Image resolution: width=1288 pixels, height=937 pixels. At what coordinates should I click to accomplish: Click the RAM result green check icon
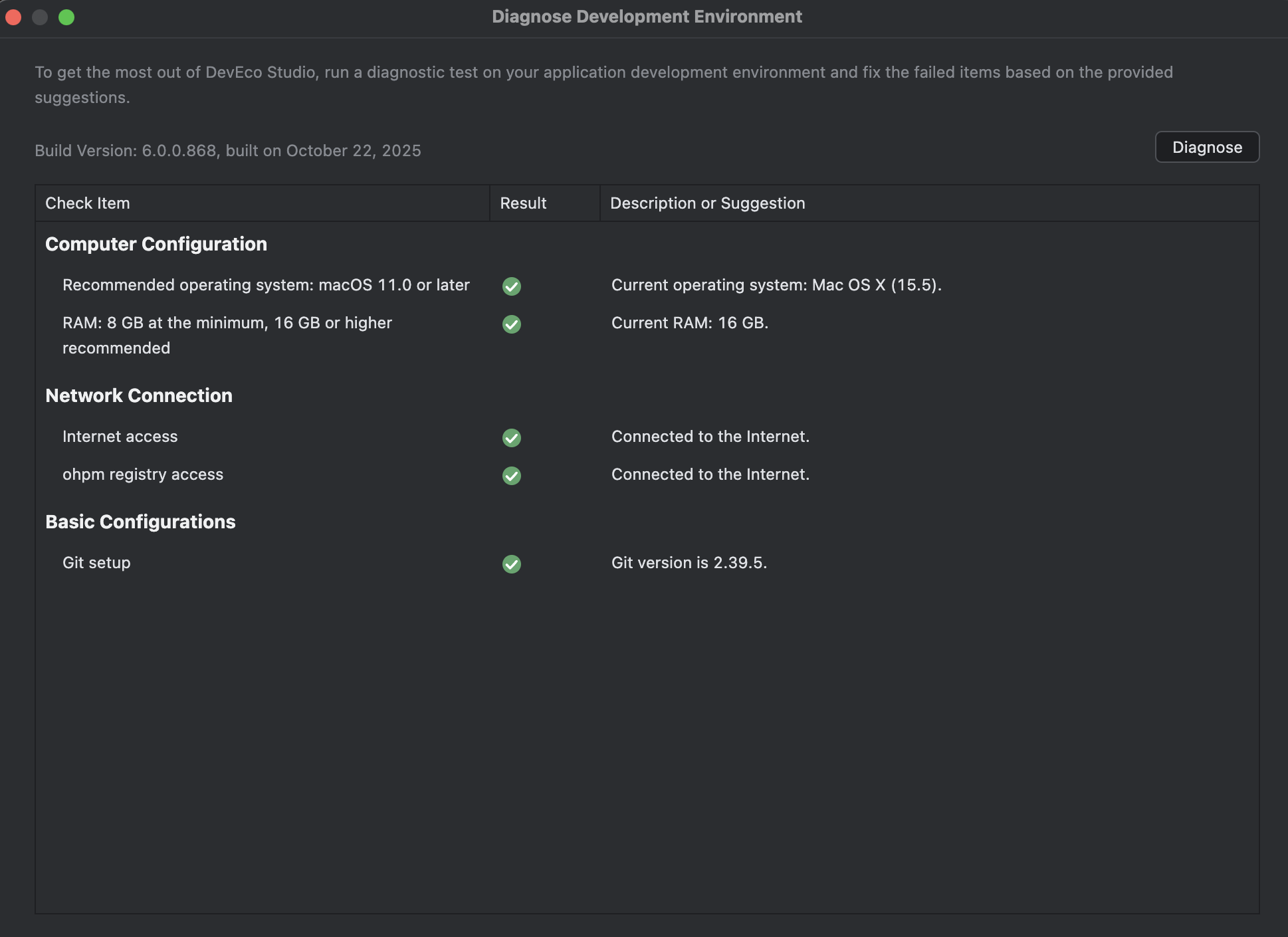[511, 324]
